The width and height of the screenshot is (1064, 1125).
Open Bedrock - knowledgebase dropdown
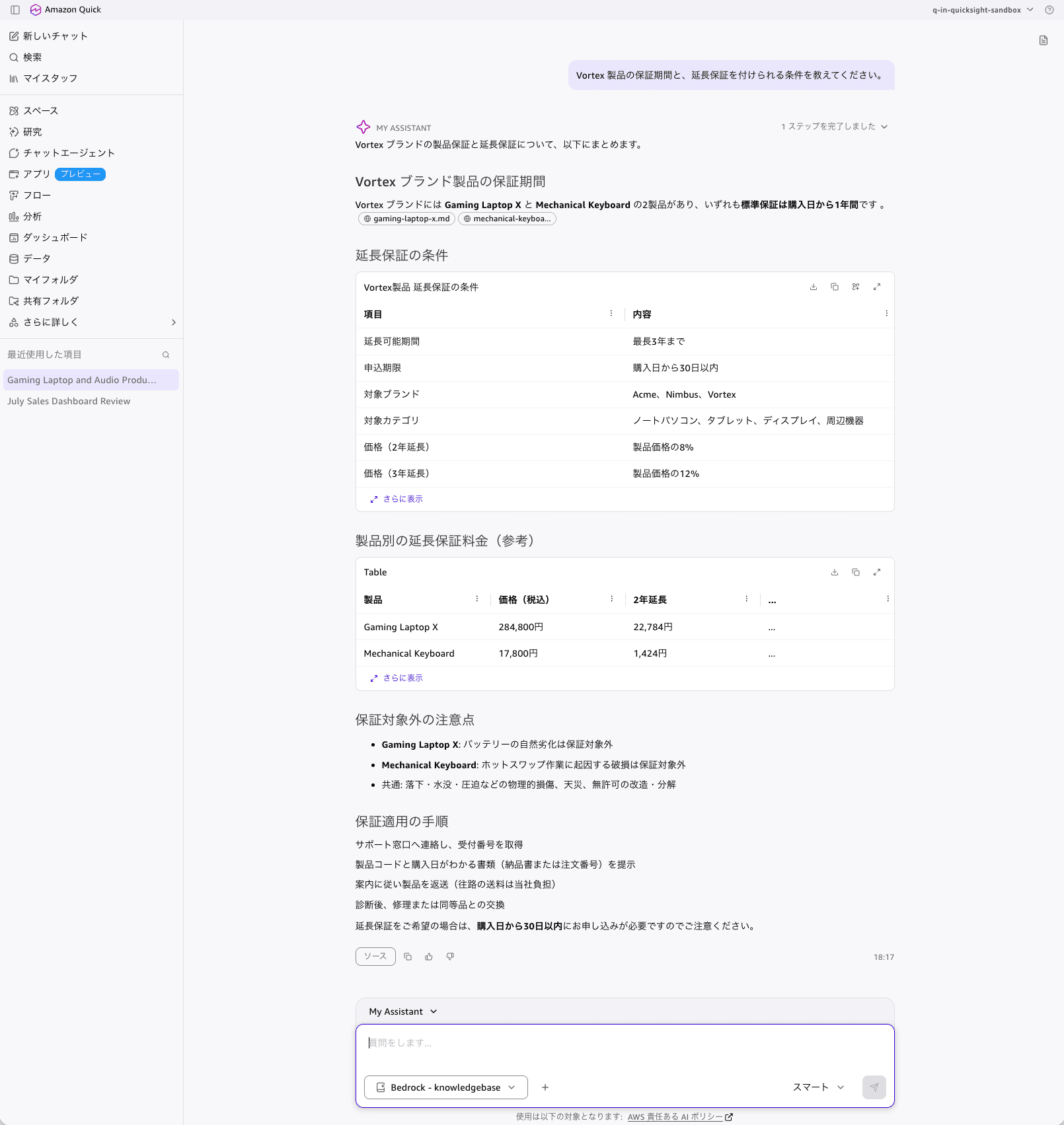pos(446,1087)
